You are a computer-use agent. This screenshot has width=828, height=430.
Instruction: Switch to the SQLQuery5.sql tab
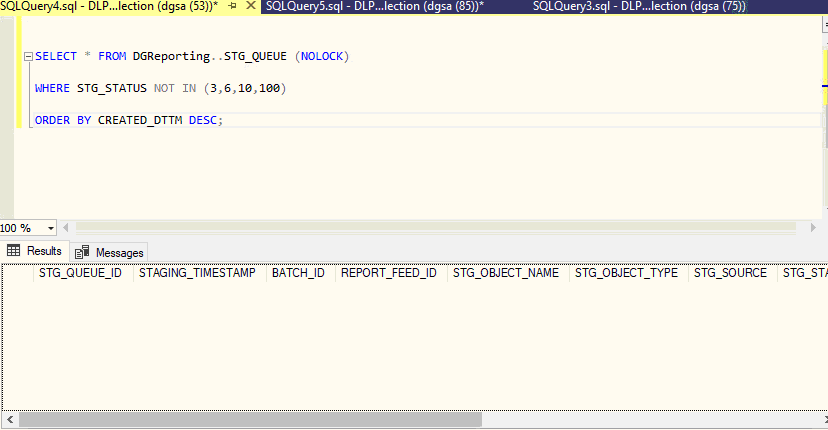pyautogui.click(x=375, y=6)
